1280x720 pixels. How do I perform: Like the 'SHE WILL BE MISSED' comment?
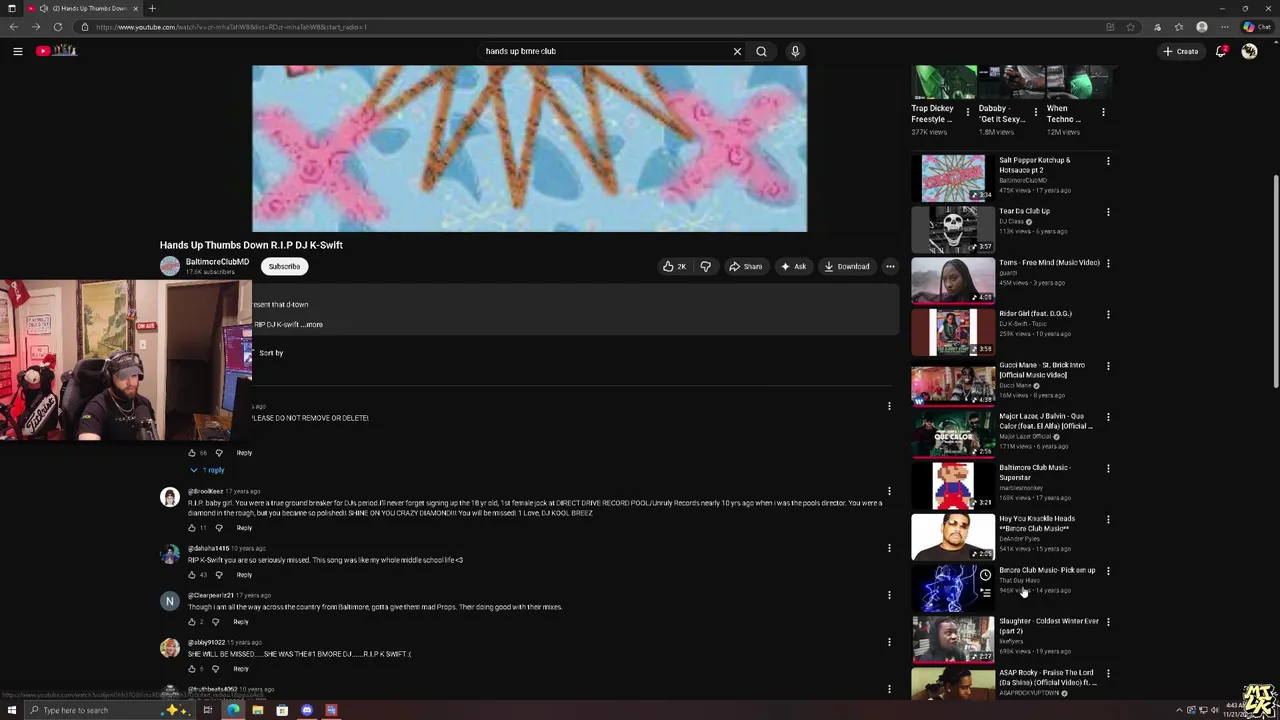coord(192,669)
